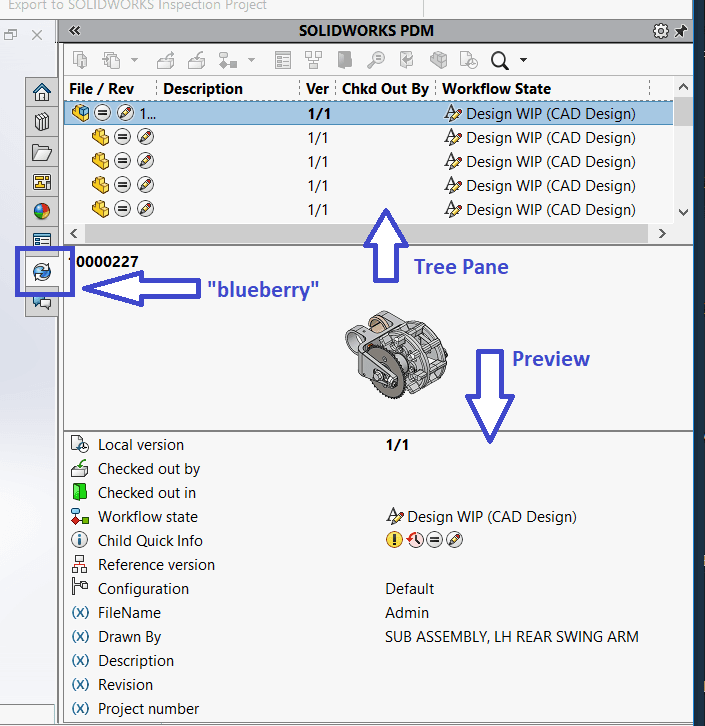The height and width of the screenshot is (726, 705).
Task: Select the highlighted top assembly row 1...
Action: (x=368, y=113)
